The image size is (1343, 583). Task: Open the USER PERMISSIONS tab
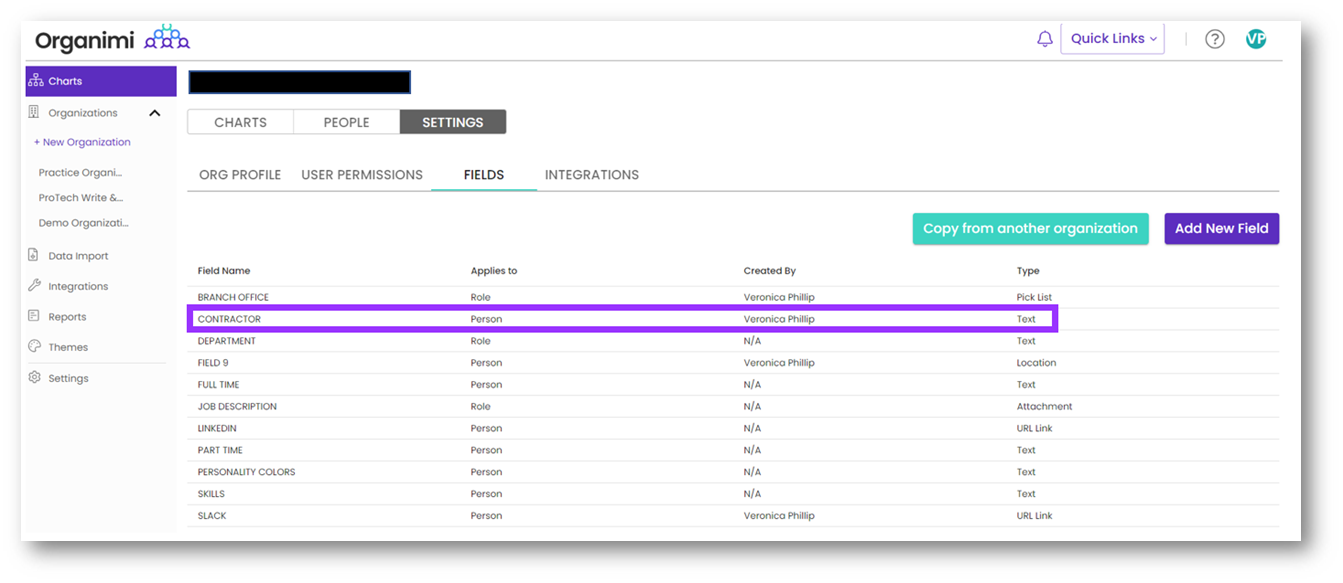[x=362, y=175]
